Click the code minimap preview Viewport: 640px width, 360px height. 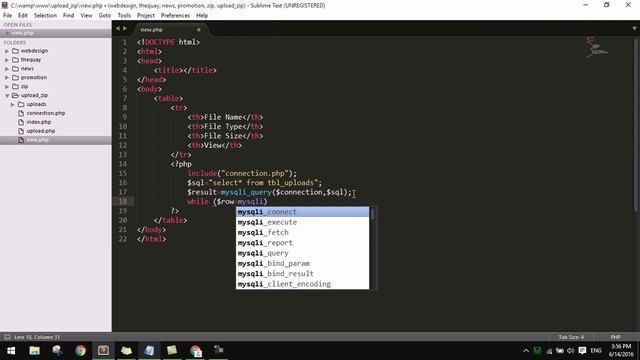[x=597, y=47]
